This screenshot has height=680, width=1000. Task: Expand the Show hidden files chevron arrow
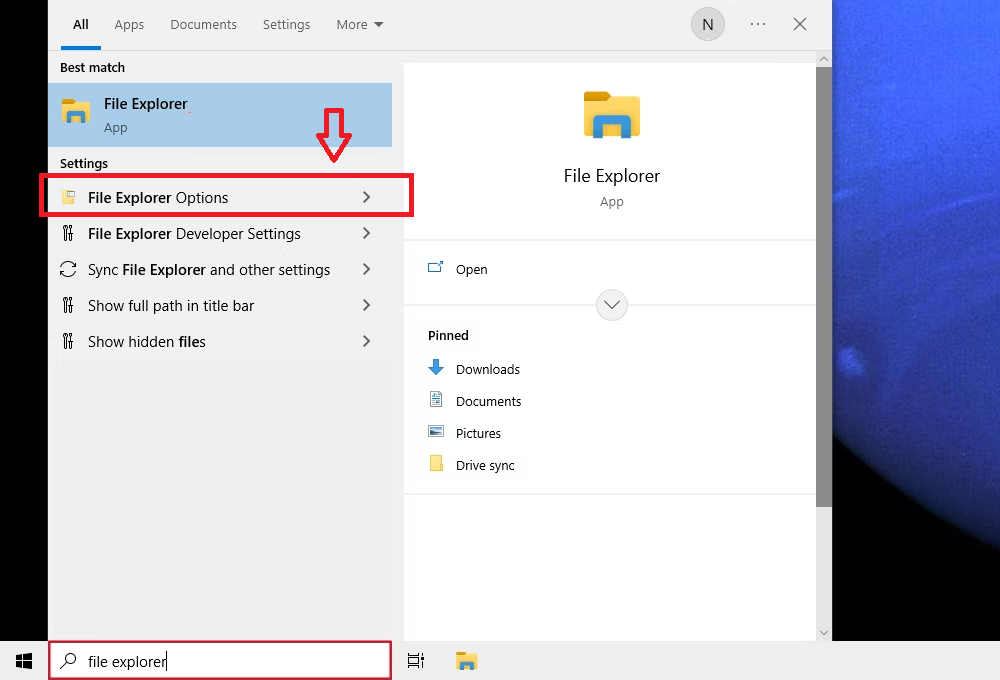click(x=366, y=342)
